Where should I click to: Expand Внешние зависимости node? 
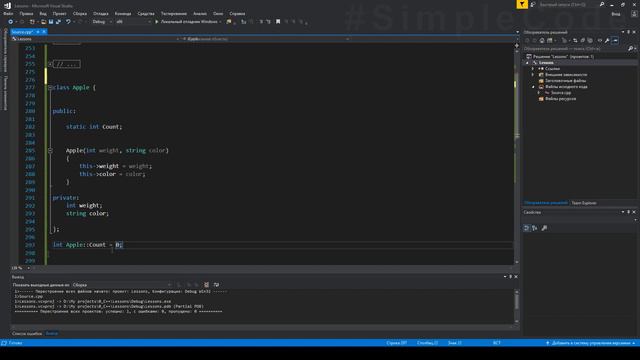pos(533,75)
